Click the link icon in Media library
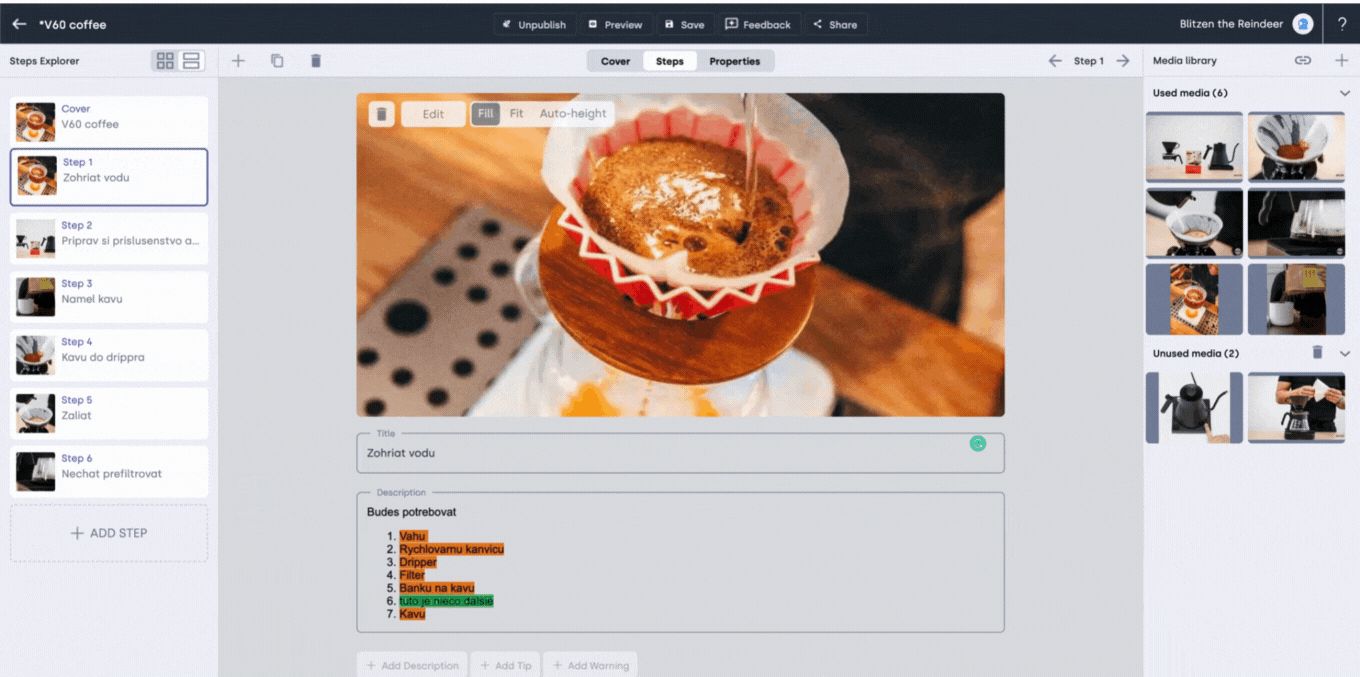 (1302, 61)
